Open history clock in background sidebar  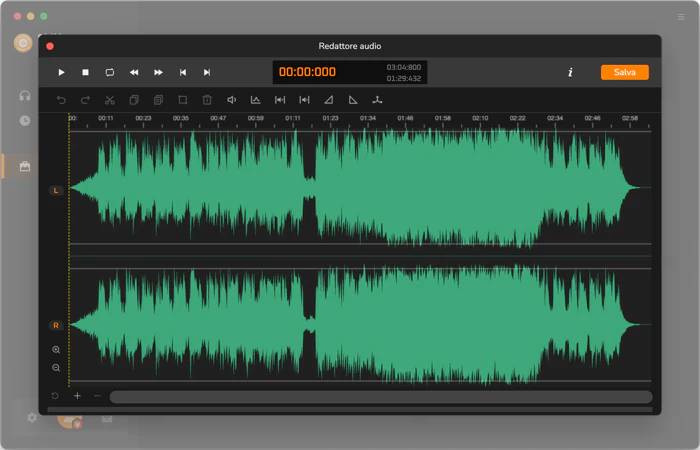point(25,121)
